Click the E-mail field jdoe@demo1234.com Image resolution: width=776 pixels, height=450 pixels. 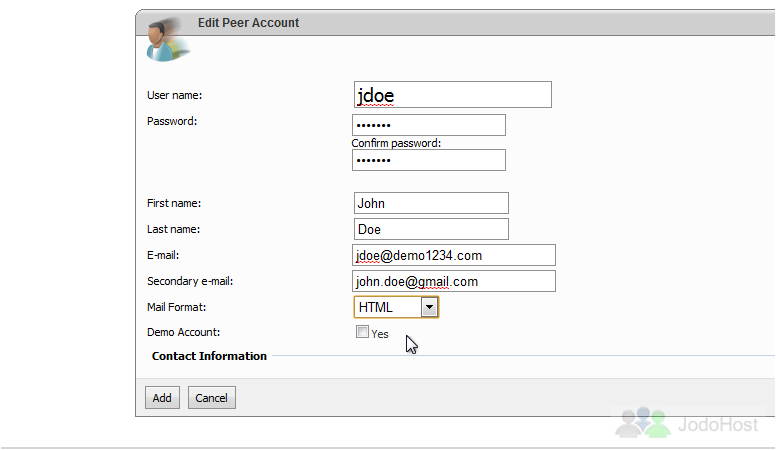click(x=454, y=255)
